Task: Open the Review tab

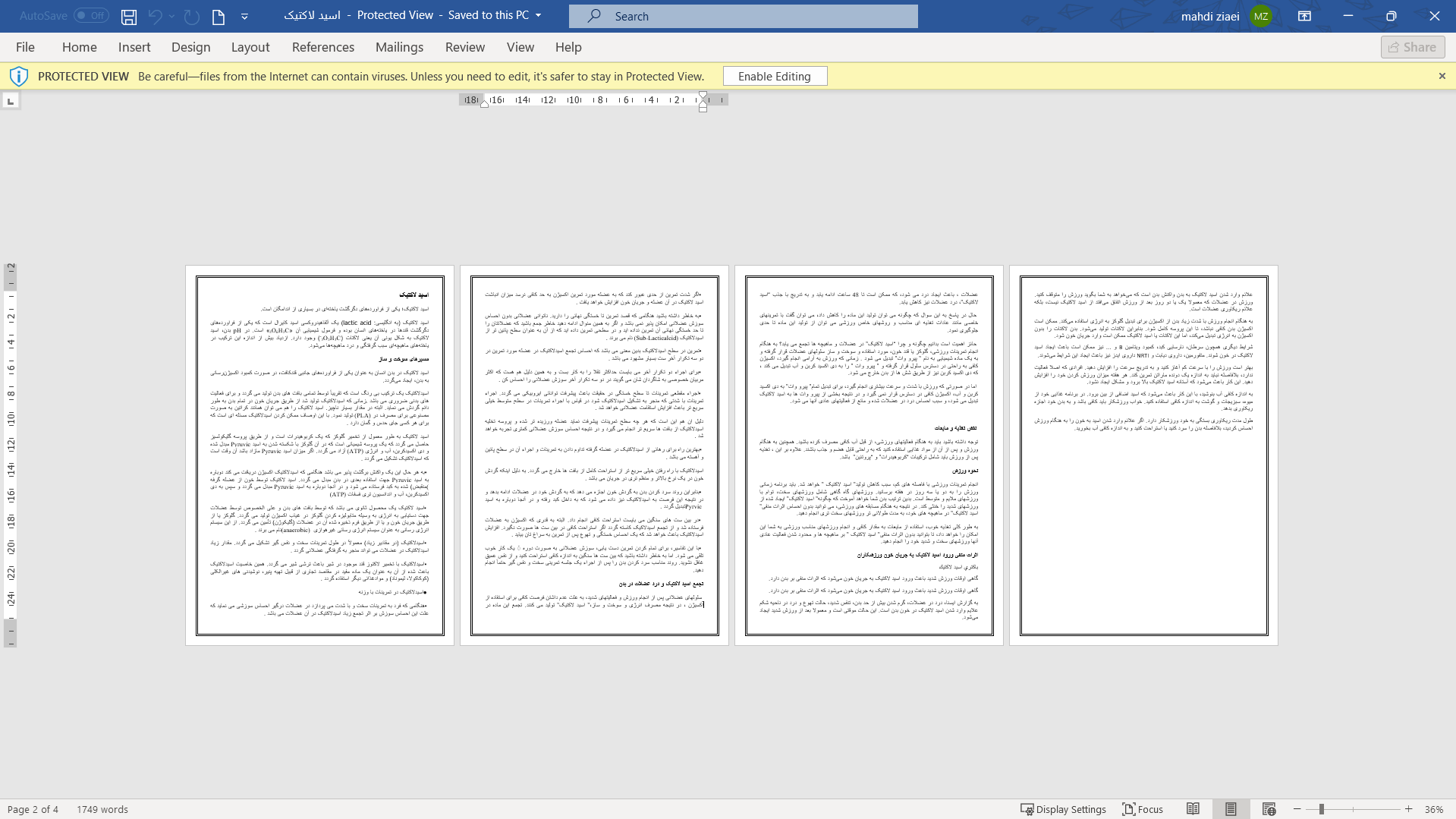Action: [465, 47]
